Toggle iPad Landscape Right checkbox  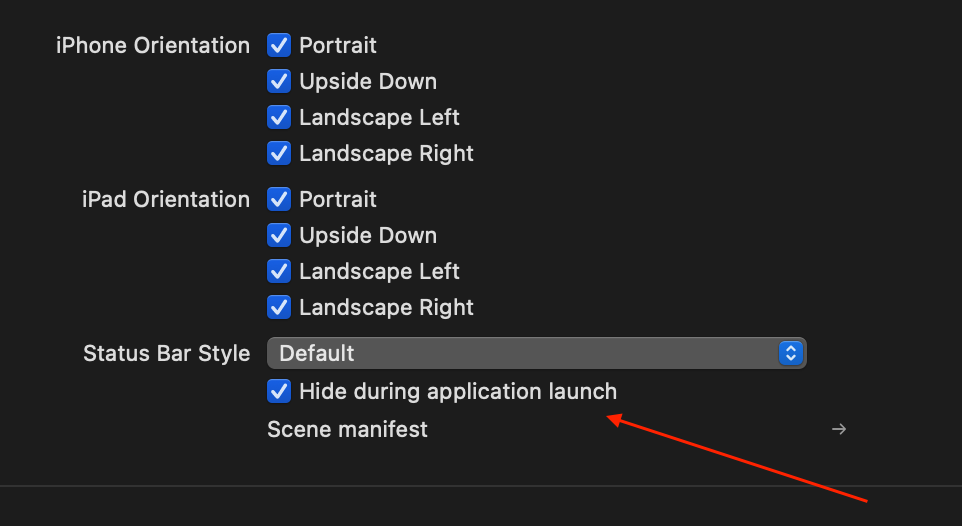click(x=279, y=307)
